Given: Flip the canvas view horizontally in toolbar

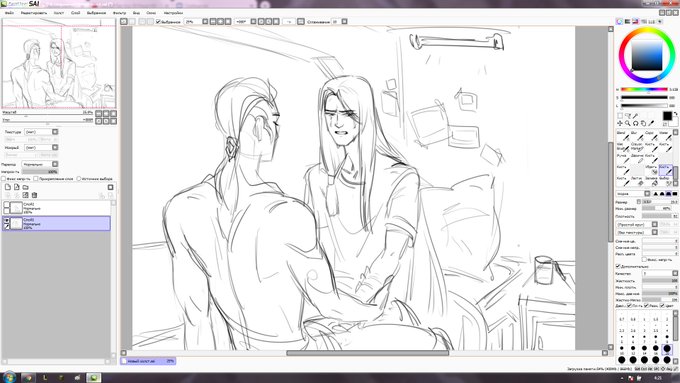Looking at the screenshot, I should click(301, 21).
